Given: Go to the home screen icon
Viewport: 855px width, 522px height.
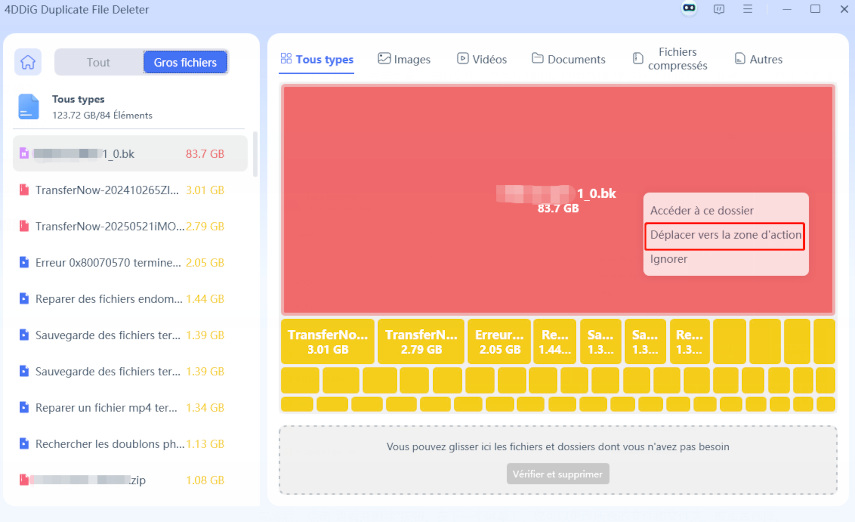Looking at the screenshot, I should click(28, 62).
